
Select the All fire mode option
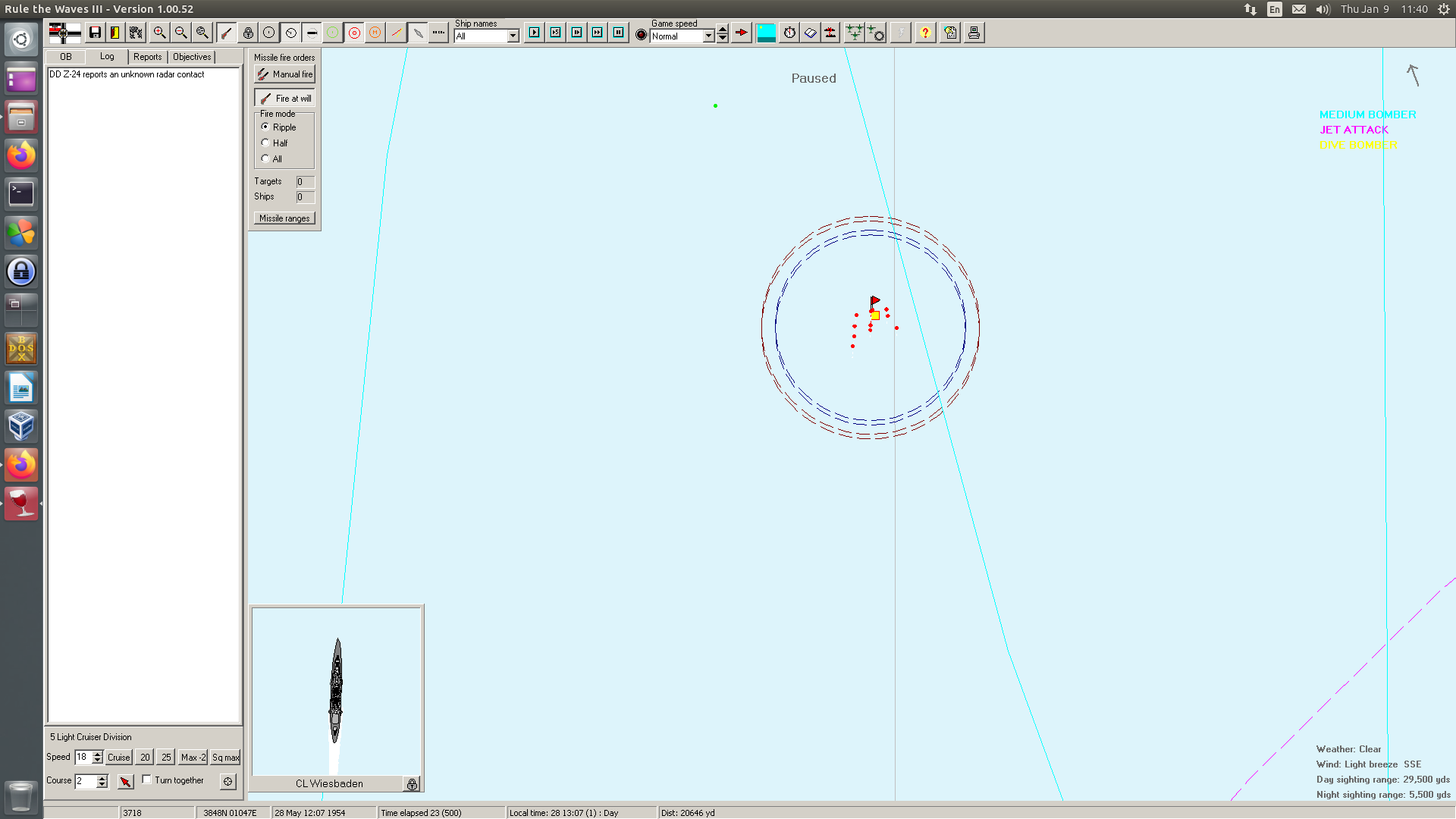click(x=265, y=158)
